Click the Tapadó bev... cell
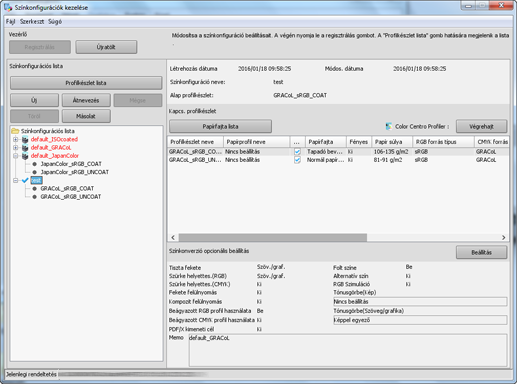Screen dimensions: 517x384 click(326, 152)
